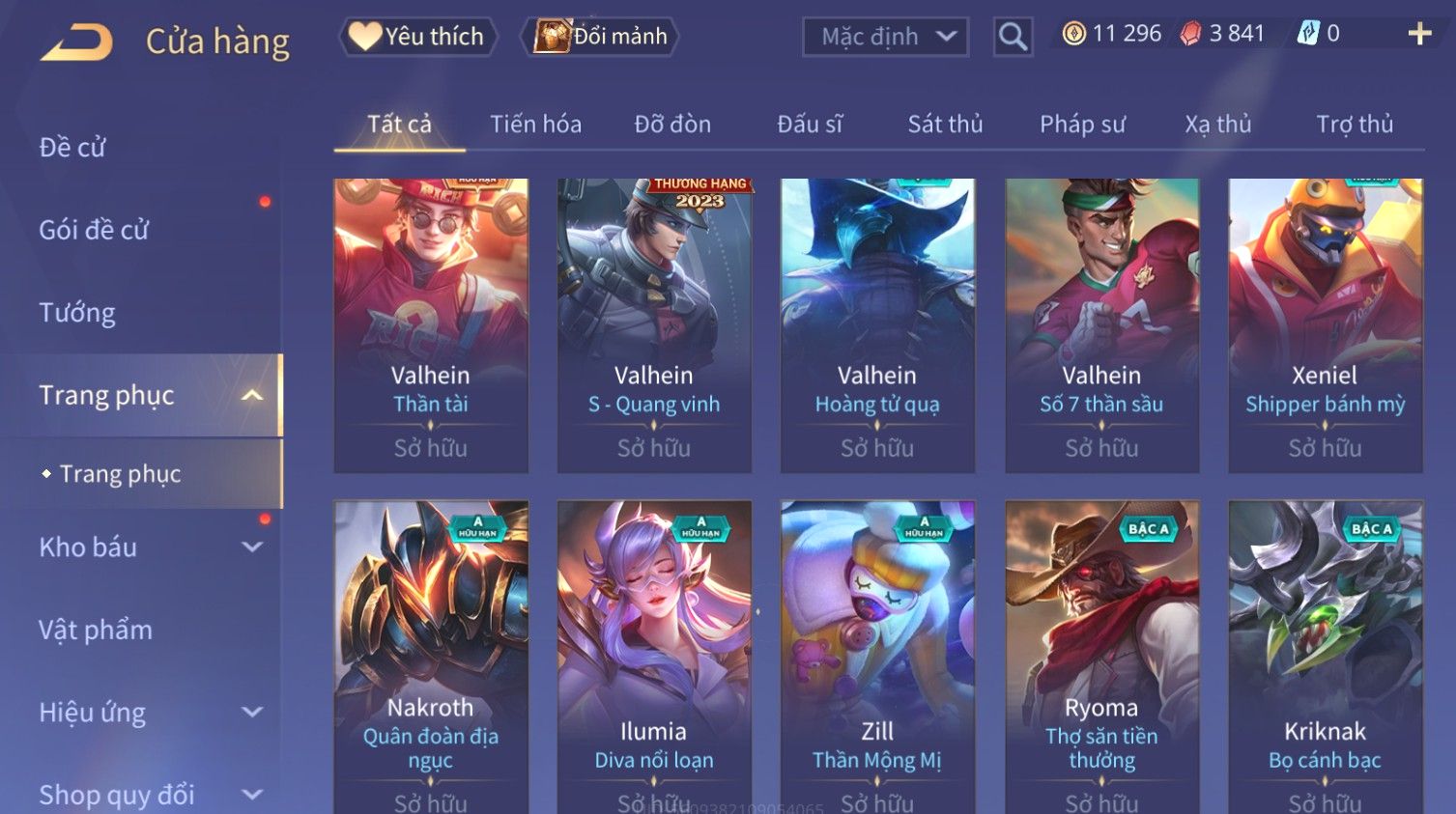
Task: Click the plus icon to add currency
Action: pos(1419,34)
